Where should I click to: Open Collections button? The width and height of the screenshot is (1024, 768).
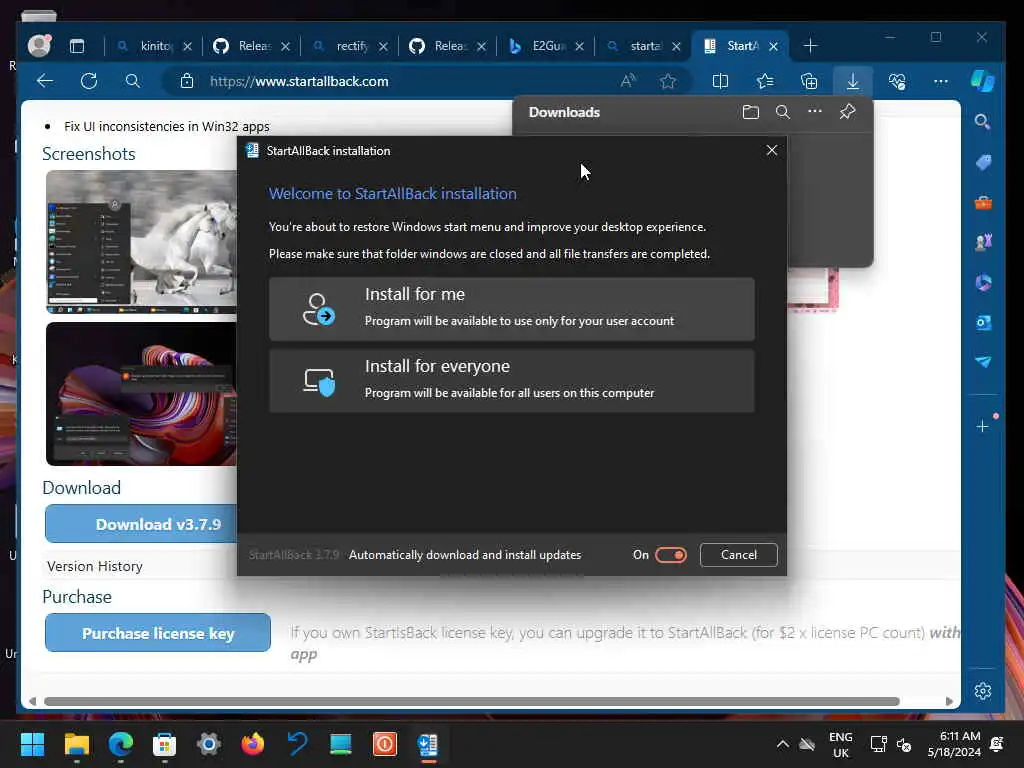click(x=808, y=81)
